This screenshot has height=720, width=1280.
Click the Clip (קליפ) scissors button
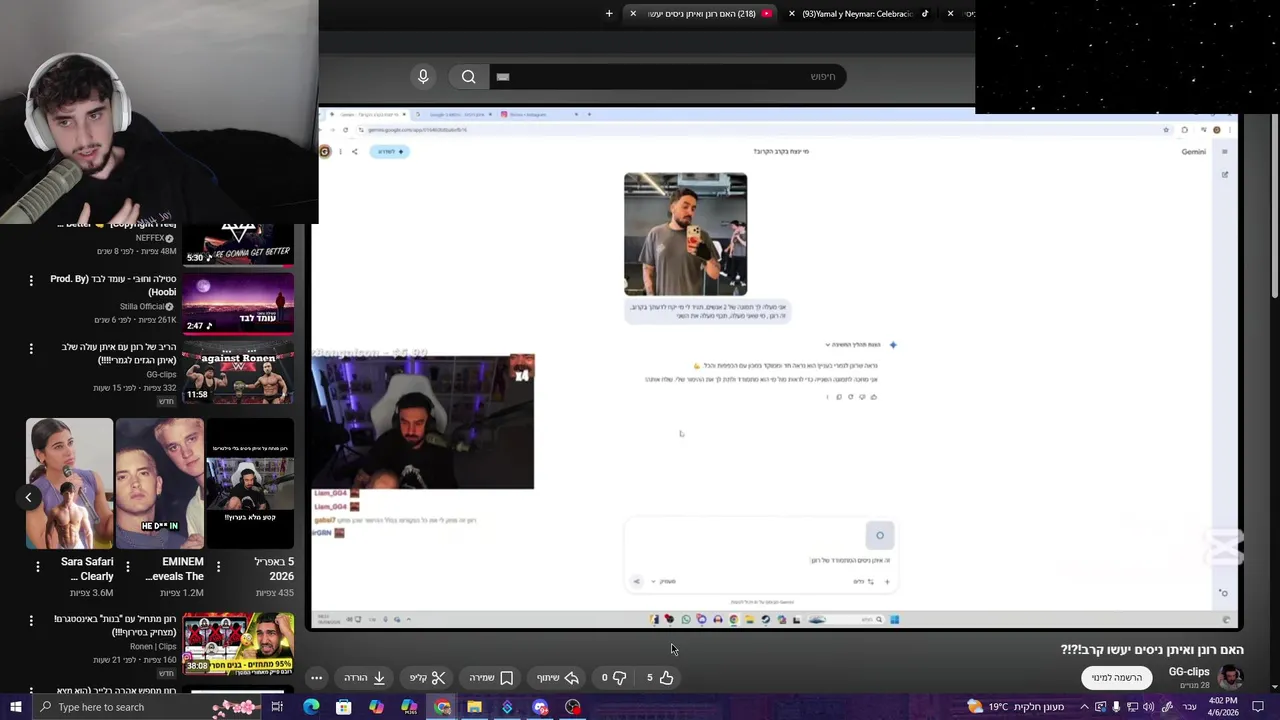click(x=427, y=677)
